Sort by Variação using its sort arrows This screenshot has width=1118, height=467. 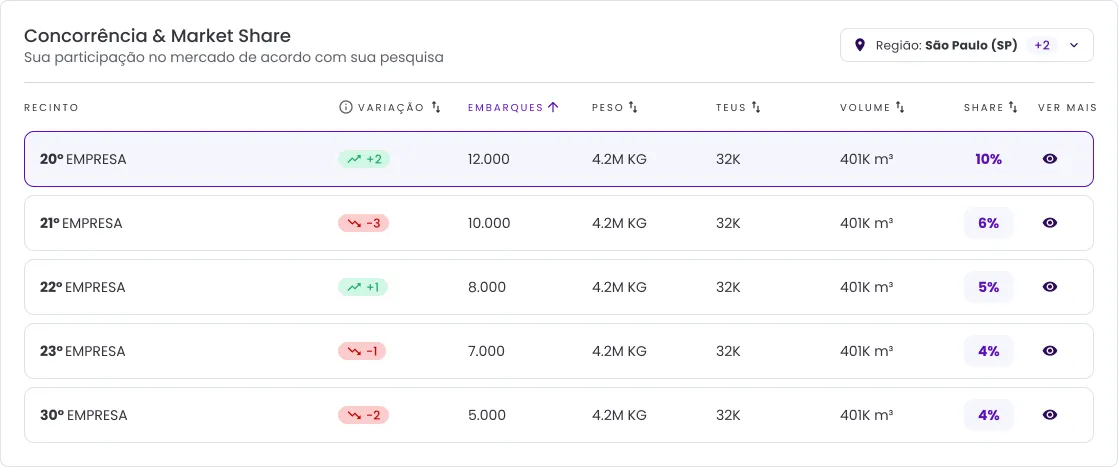tap(436, 107)
